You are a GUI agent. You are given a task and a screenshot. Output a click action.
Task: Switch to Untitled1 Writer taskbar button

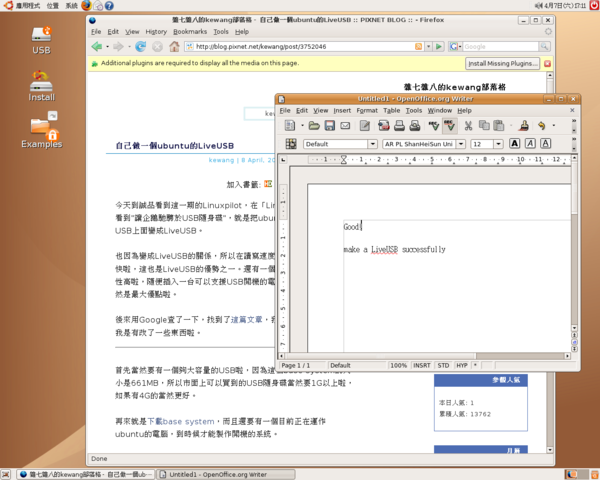click(226, 475)
